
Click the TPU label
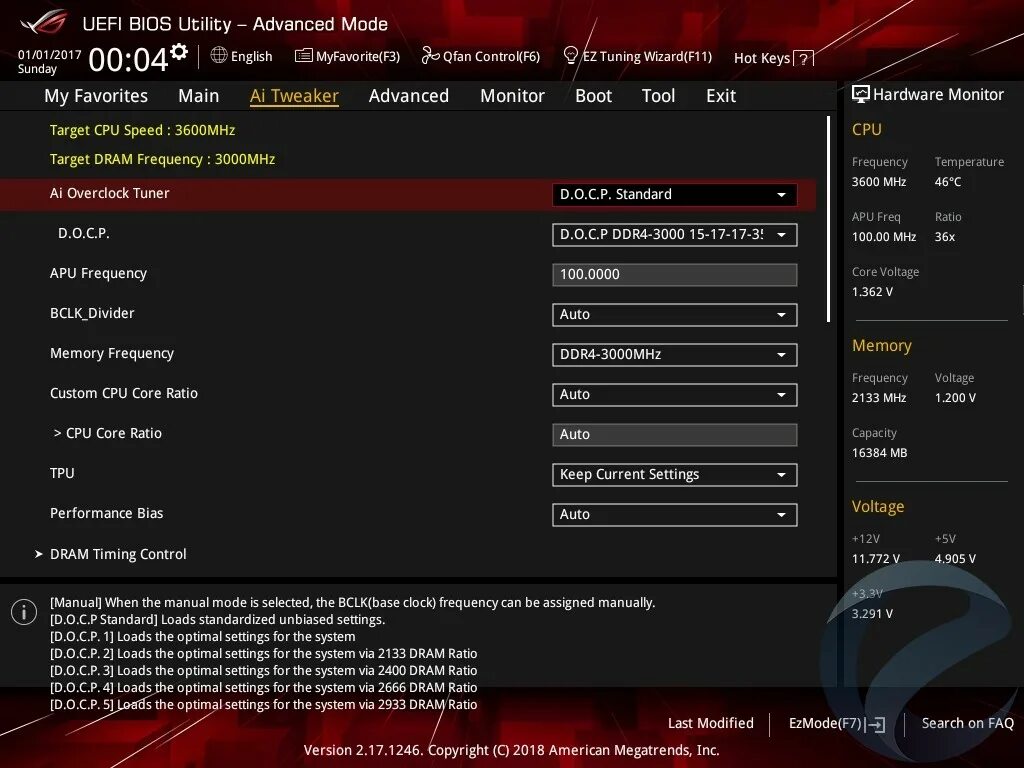(62, 473)
